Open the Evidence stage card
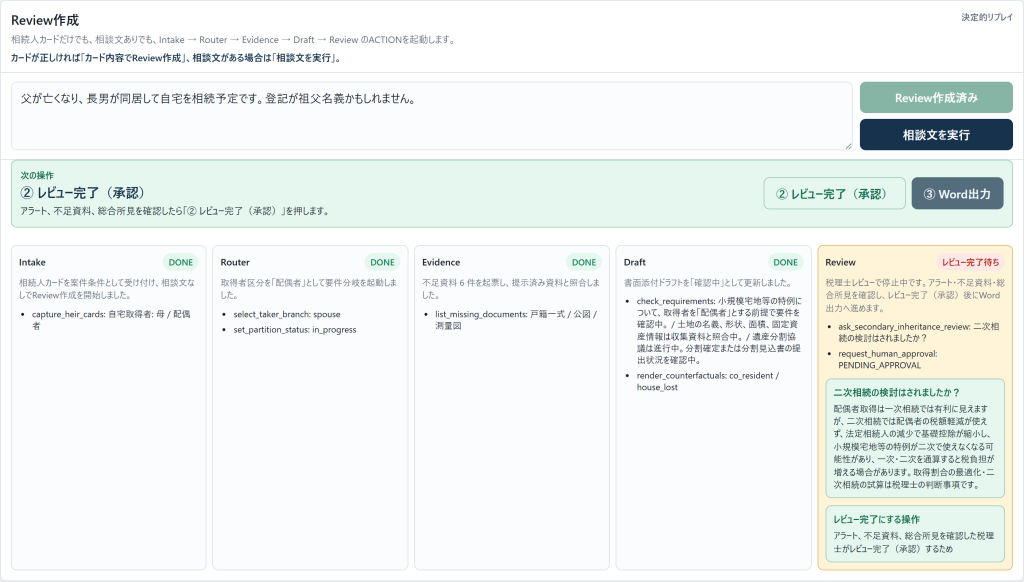 click(512, 408)
